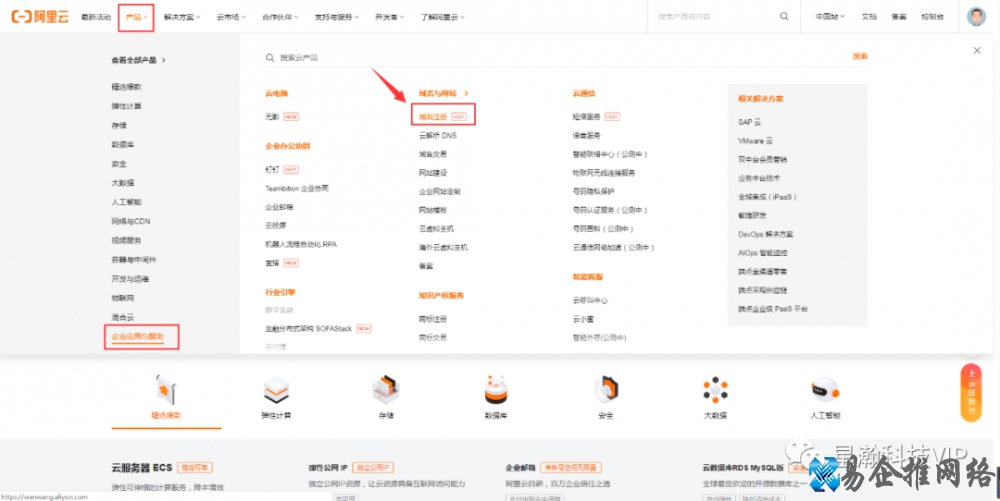Image resolution: width=1000 pixels, height=501 pixels.
Task: Expand the 解决方案 navigation dropdown
Action: click(182, 17)
